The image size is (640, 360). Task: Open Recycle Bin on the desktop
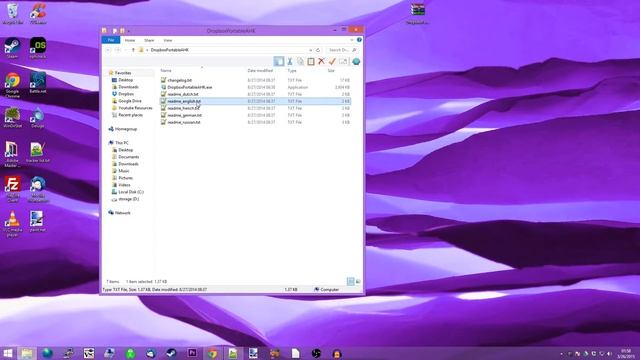point(12,14)
